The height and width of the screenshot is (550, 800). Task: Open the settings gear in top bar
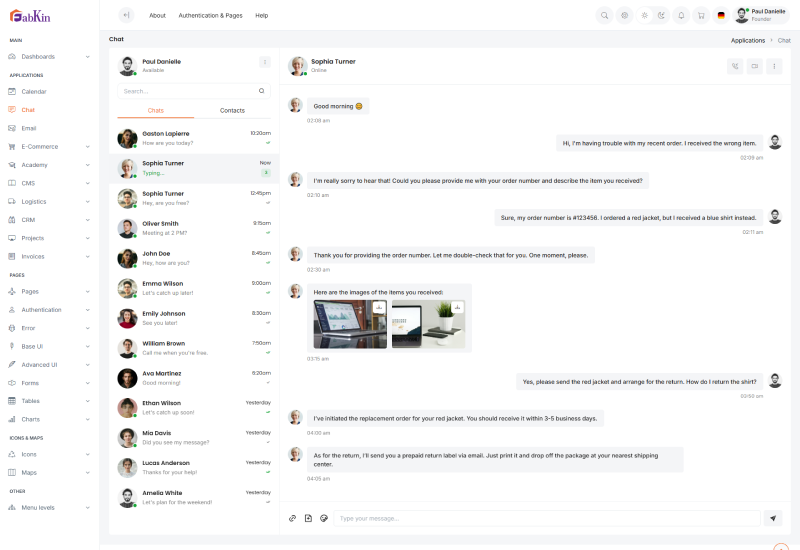[624, 15]
